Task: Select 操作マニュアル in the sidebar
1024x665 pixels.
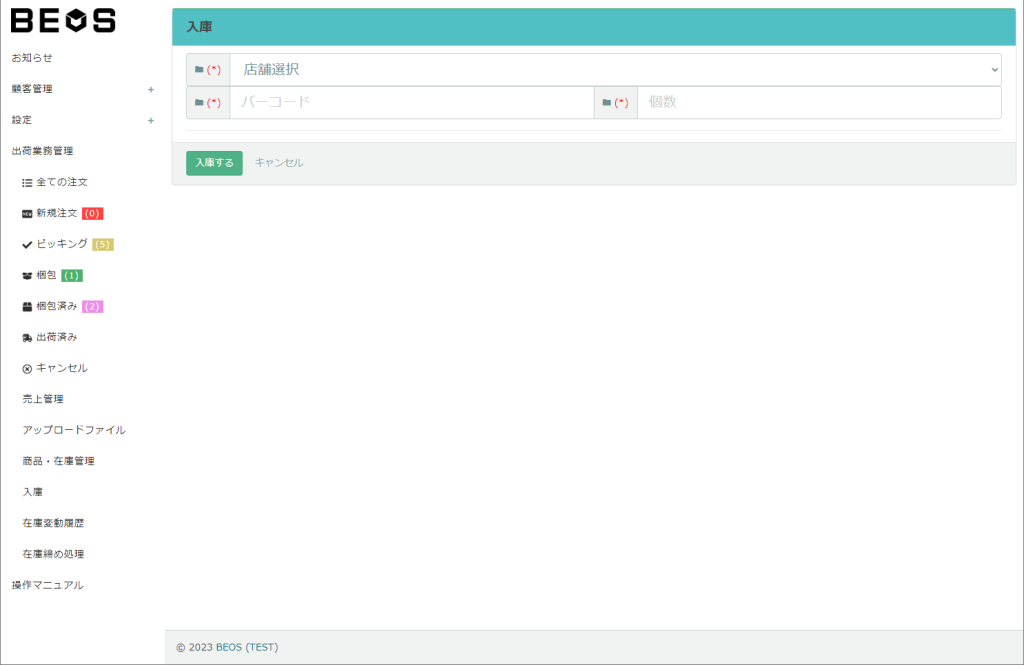Action: point(47,585)
